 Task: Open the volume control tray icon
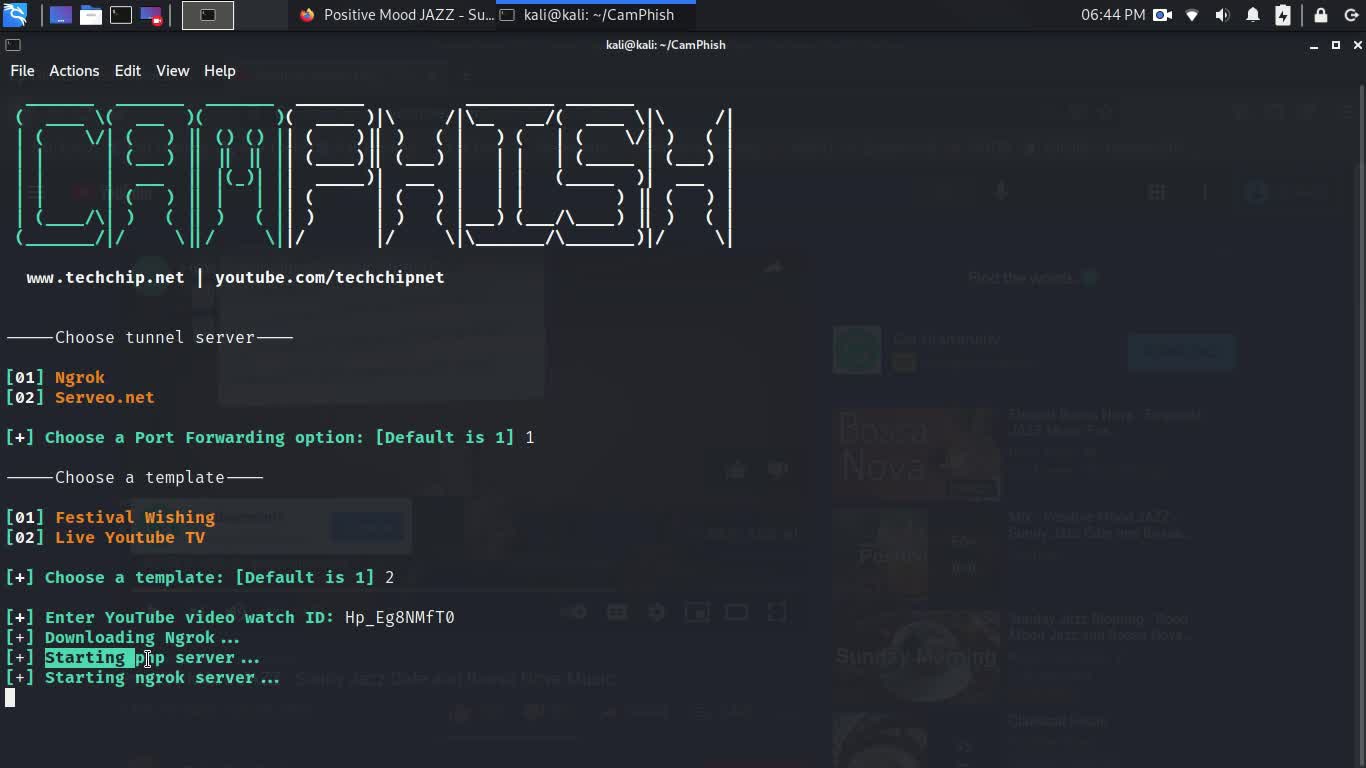1222,15
